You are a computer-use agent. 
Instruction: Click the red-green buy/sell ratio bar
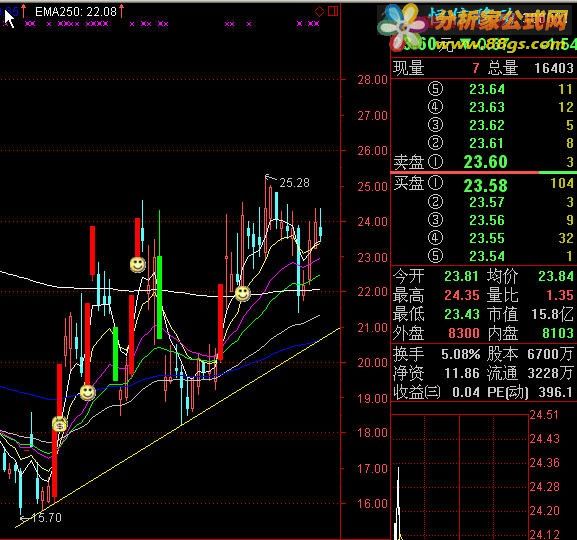click(x=484, y=172)
